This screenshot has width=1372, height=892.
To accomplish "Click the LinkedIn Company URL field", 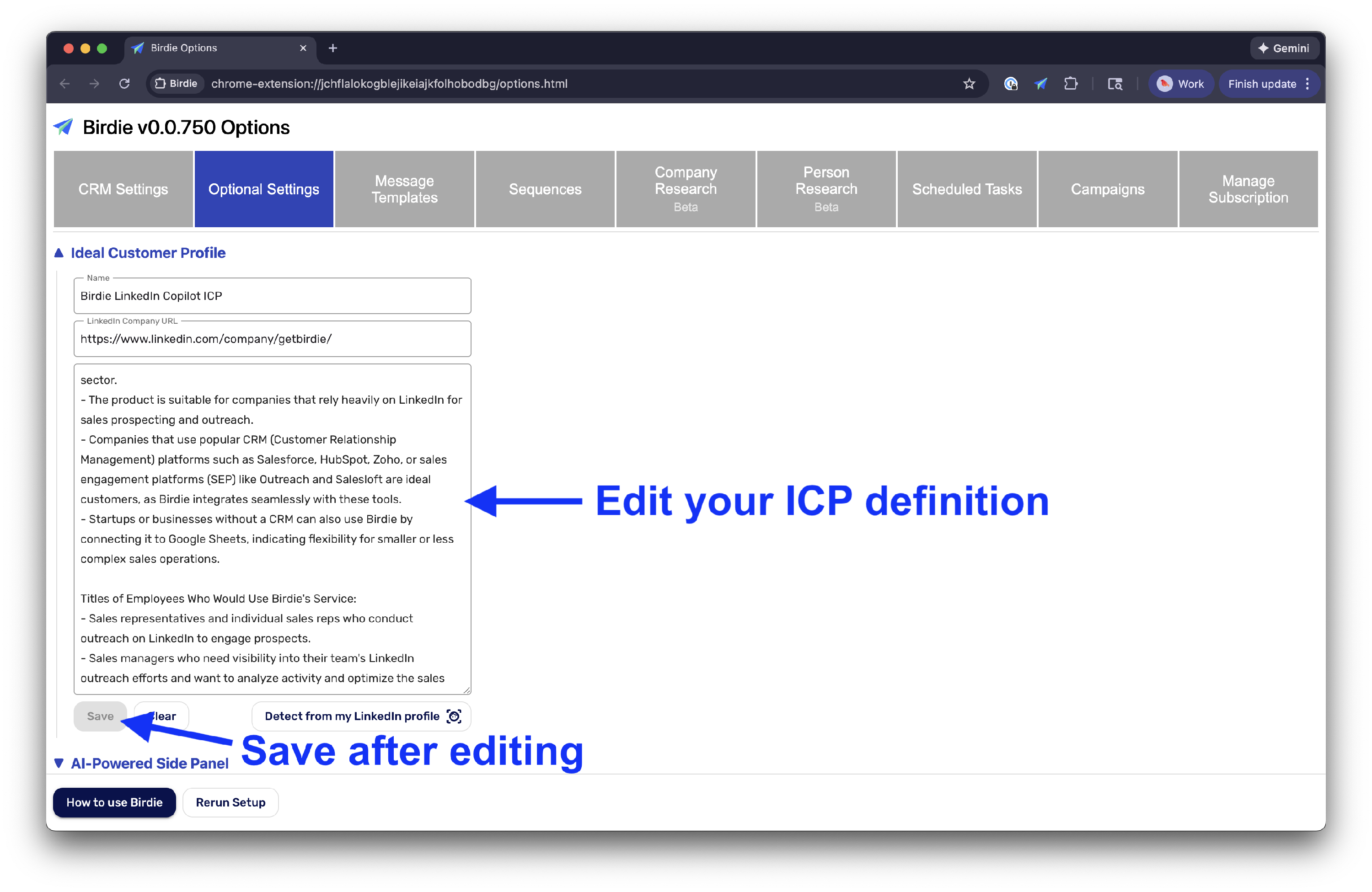I will (x=272, y=339).
